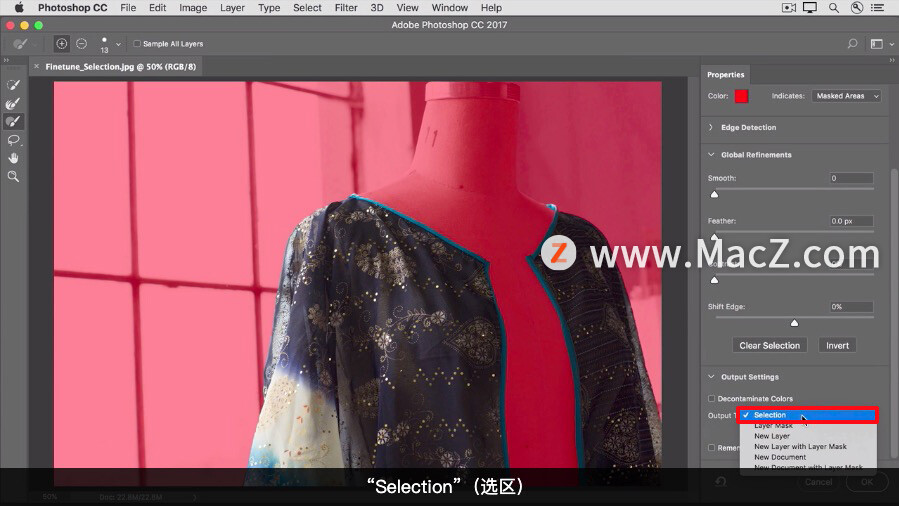
Task: Toggle the Remember Settings checkbox
Action: click(x=712, y=448)
